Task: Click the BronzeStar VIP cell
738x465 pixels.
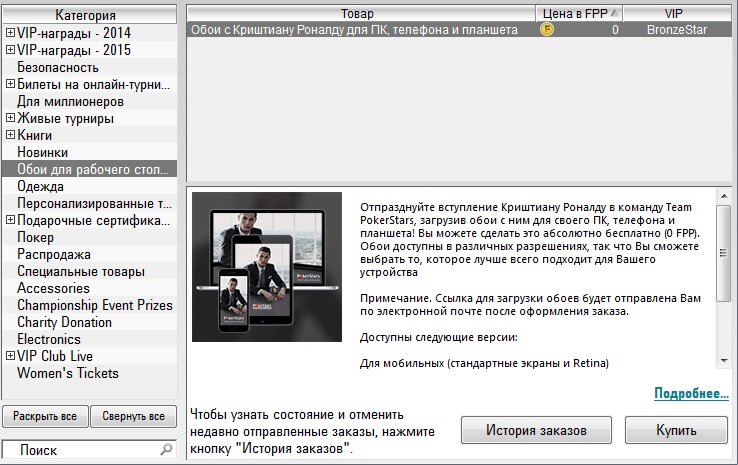Action: point(677,30)
